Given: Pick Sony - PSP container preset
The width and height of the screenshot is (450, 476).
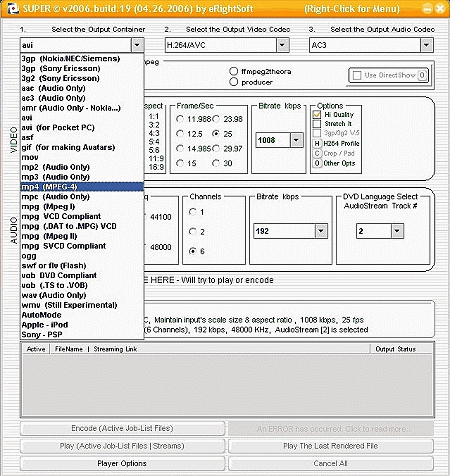Looking at the screenshot, I should click(82, 335).
